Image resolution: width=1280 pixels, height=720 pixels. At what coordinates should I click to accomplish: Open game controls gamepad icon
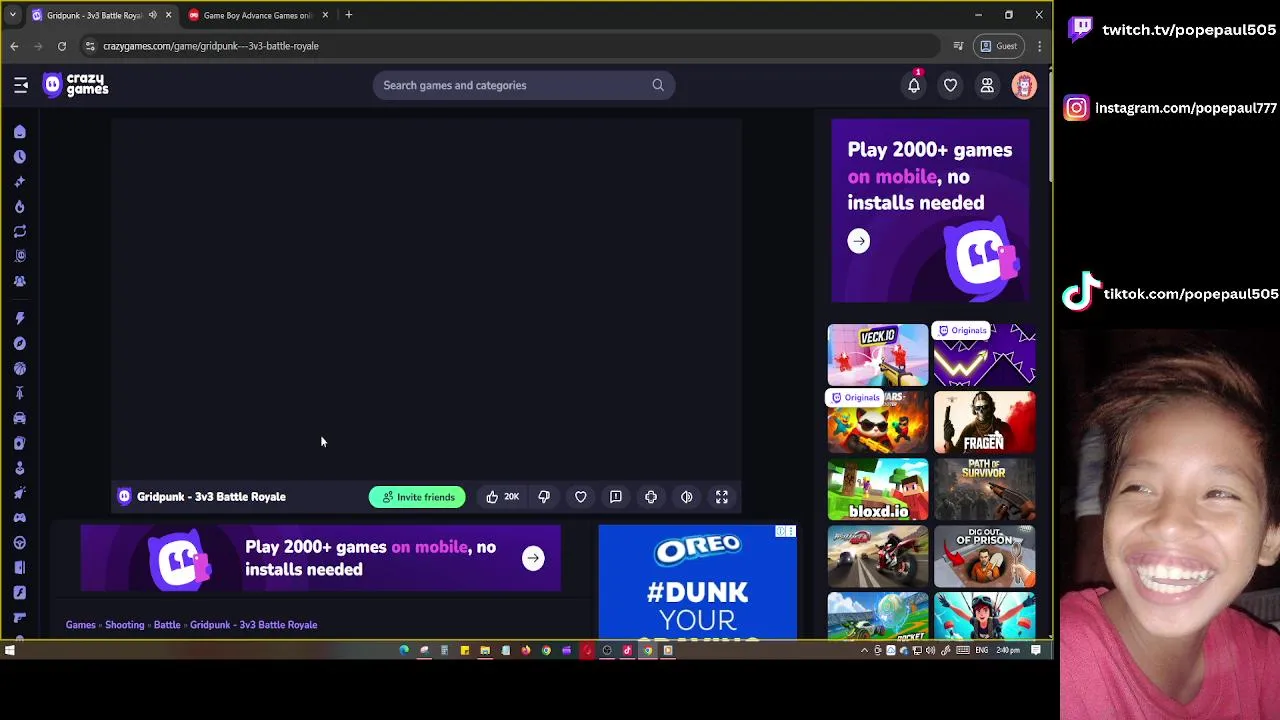[651, 497]
